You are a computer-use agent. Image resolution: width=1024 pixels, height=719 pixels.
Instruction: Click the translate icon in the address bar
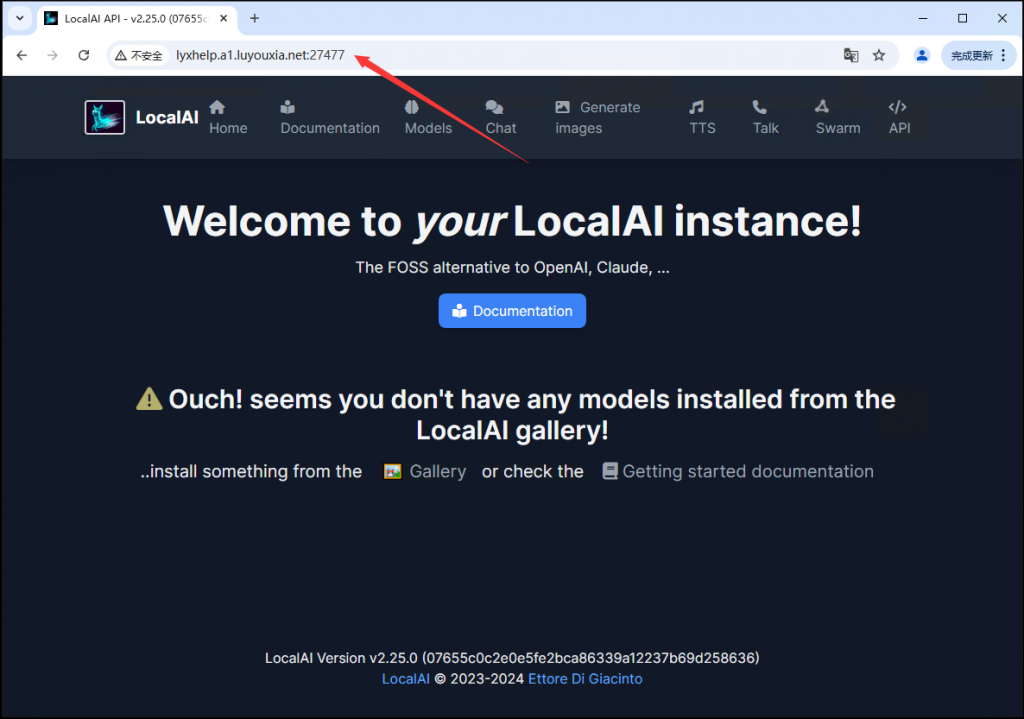851,55
